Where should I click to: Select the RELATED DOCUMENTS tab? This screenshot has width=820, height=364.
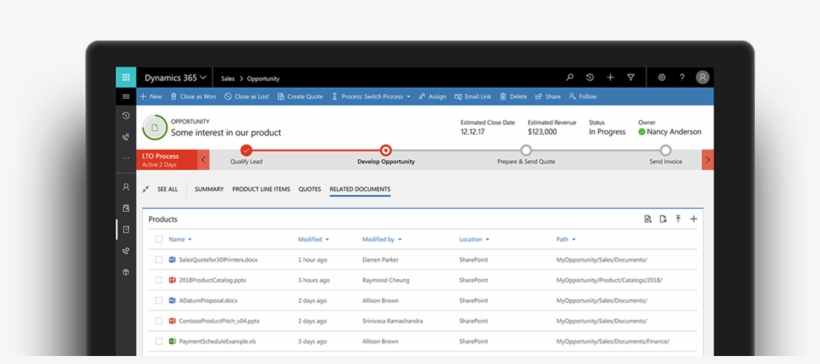click(x=360, y=189)
